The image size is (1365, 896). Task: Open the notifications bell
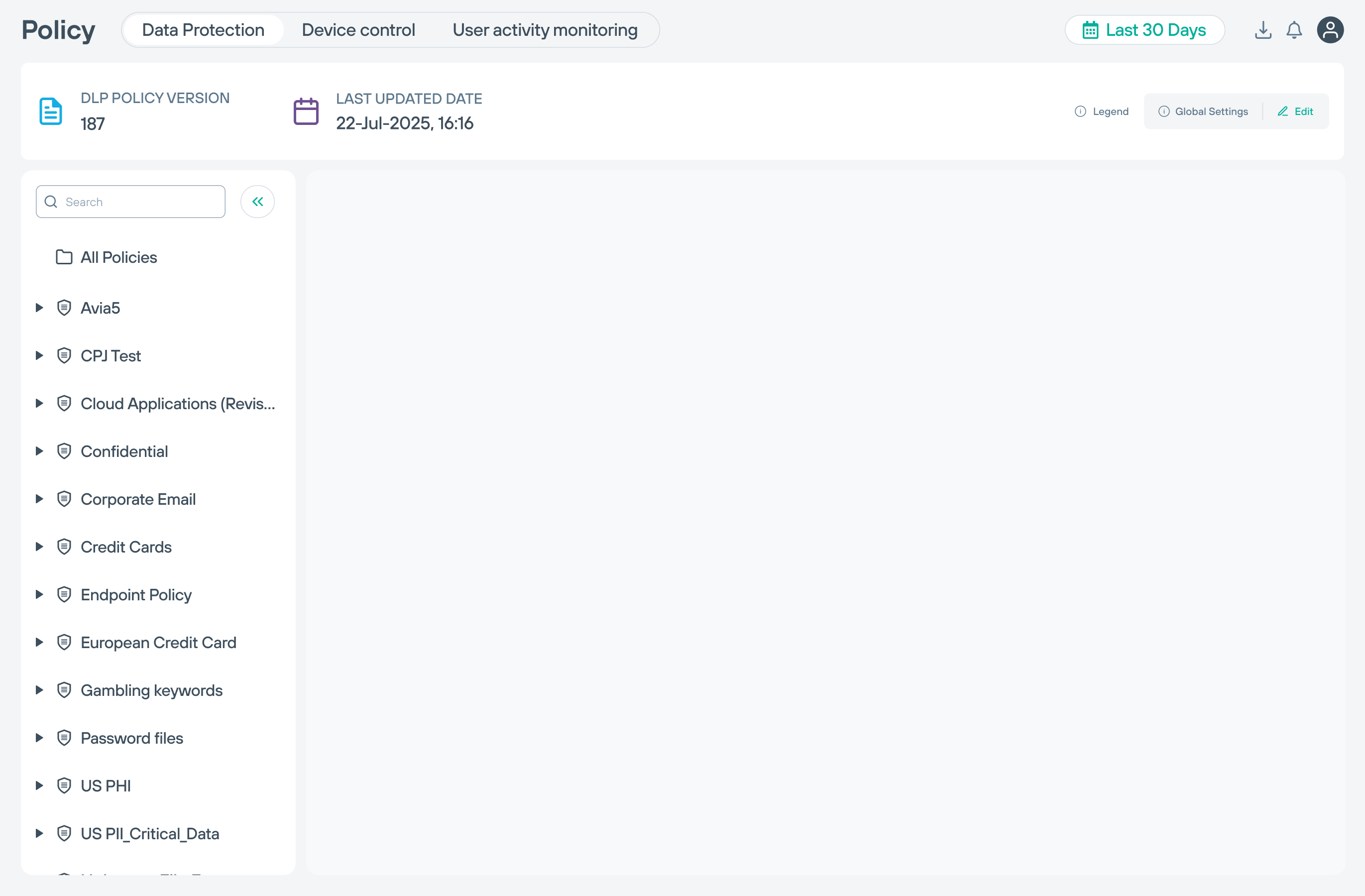pyautogui.click(x=1294, y=30)
